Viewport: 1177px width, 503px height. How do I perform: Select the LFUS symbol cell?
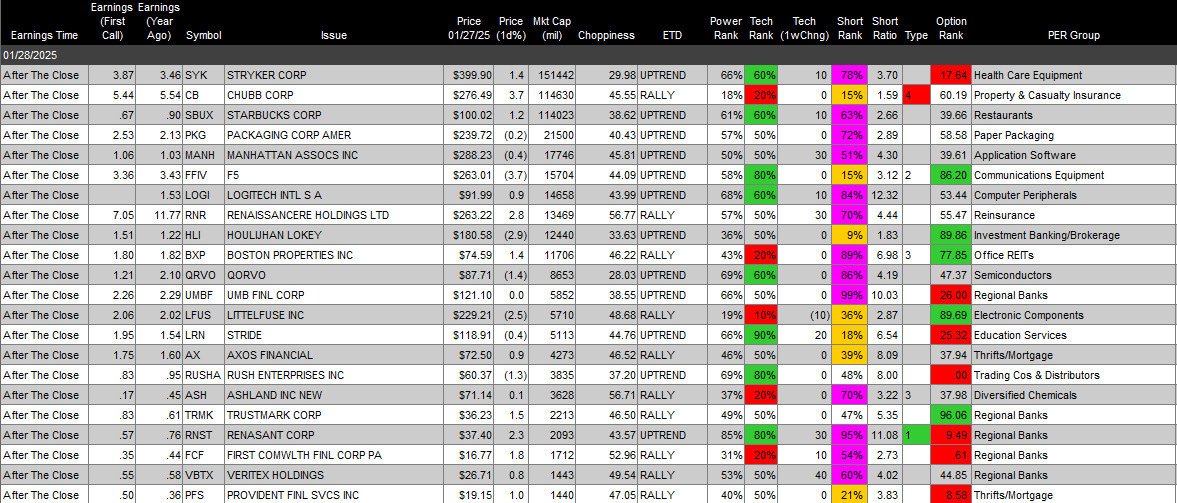tap(203, 315)
